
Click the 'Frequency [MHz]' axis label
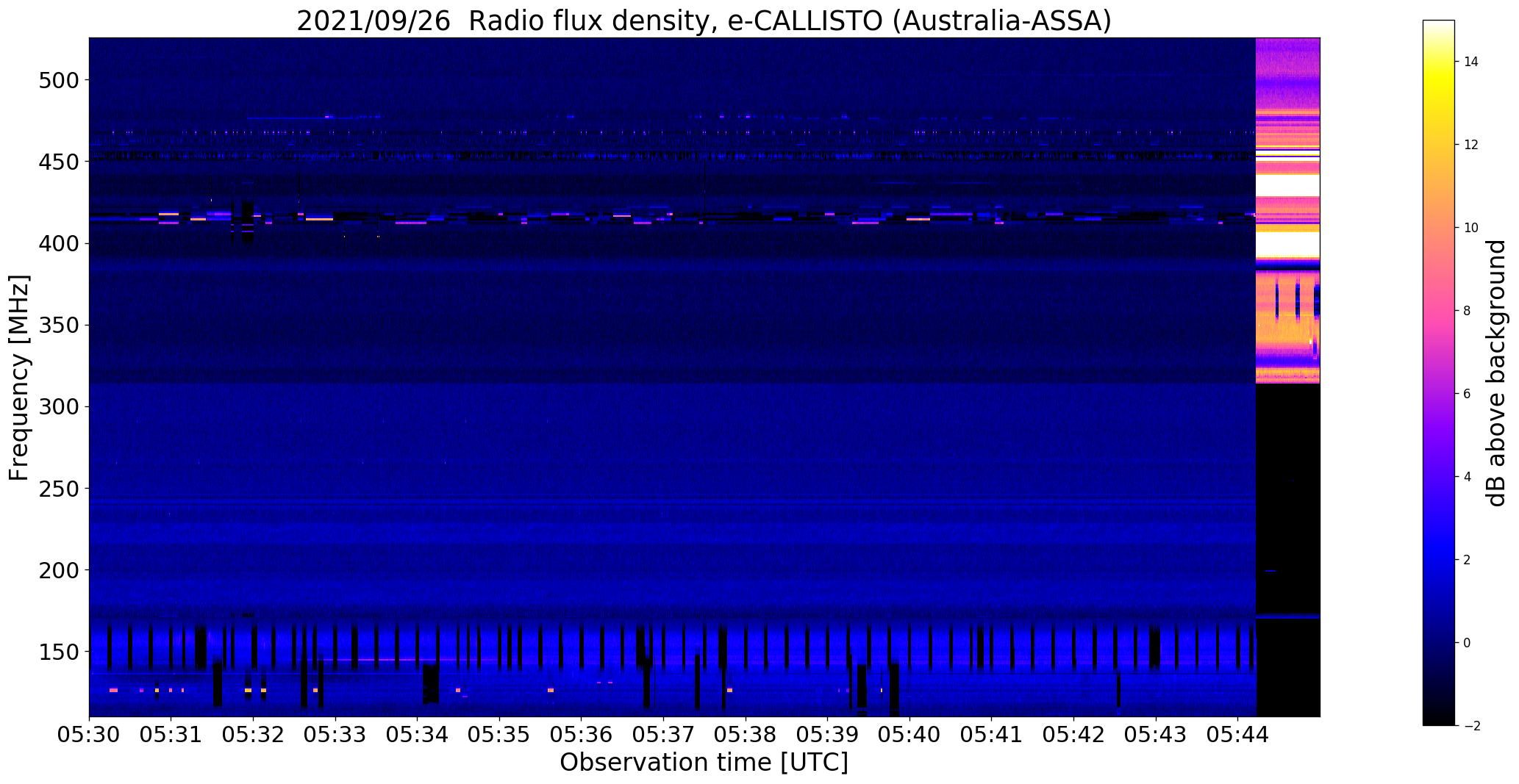click(19, 378)
